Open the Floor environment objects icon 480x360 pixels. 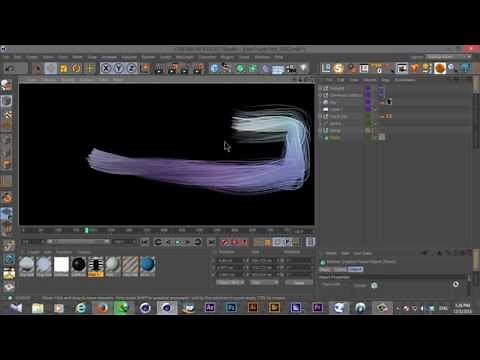tap(278, 69)
